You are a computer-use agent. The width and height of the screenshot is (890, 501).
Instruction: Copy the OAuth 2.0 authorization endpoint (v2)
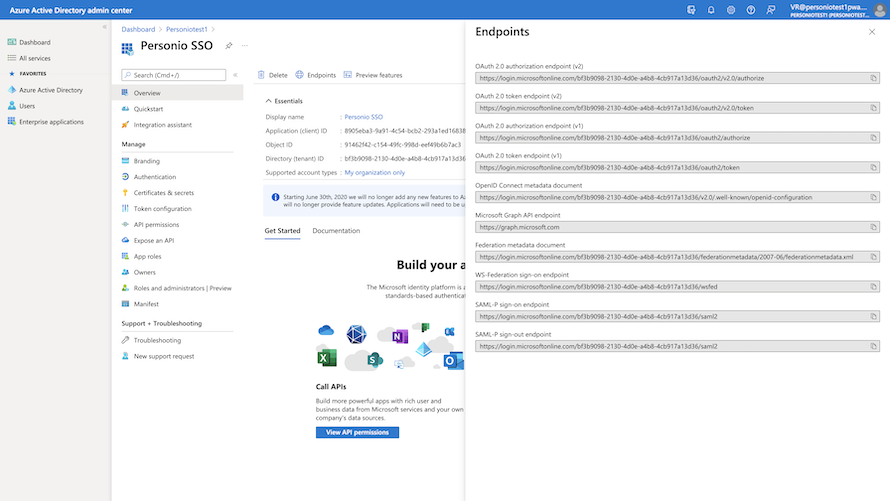pos(874,78)
